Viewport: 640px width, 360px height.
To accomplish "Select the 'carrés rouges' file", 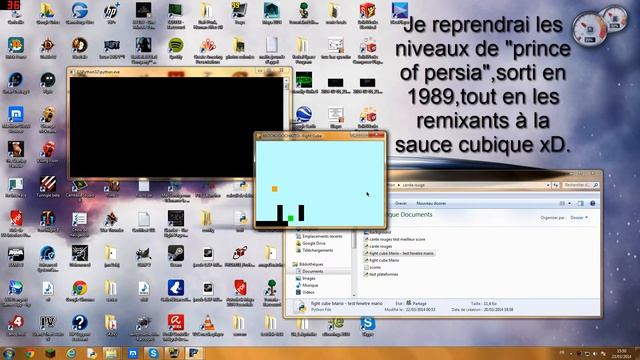I will click(x=378, y=246).
